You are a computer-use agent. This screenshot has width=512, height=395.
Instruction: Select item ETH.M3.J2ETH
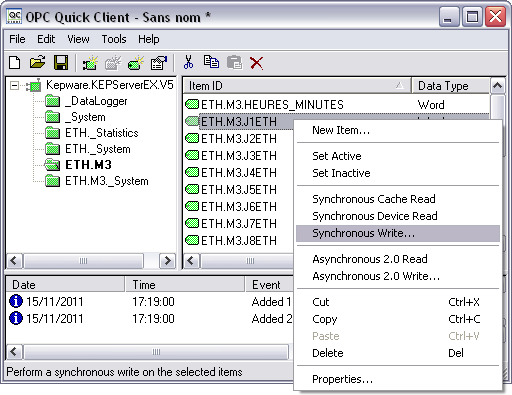pyautogui.click(x=239, y=139)
